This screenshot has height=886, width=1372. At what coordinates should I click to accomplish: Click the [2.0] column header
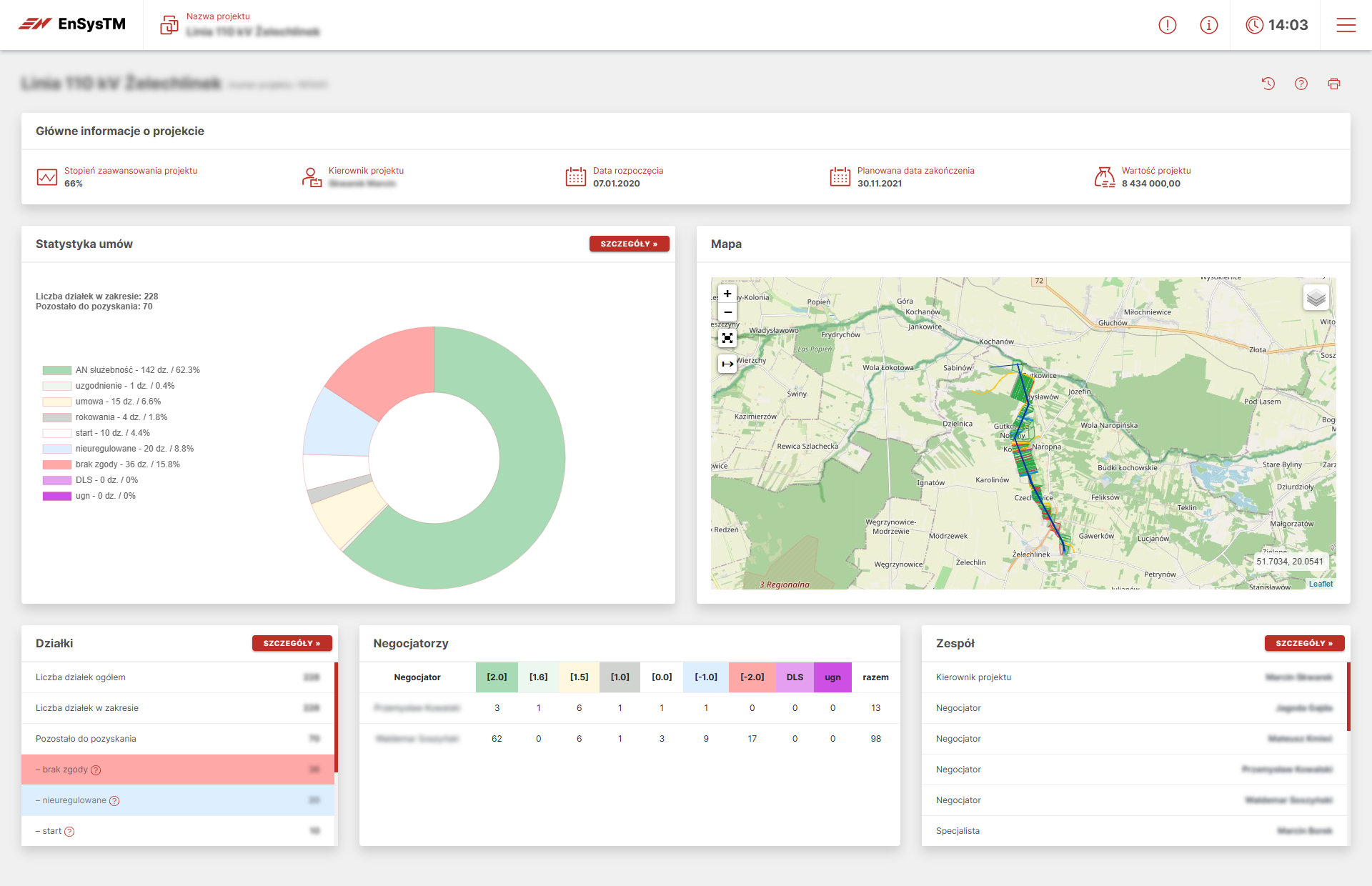(497, 677)
